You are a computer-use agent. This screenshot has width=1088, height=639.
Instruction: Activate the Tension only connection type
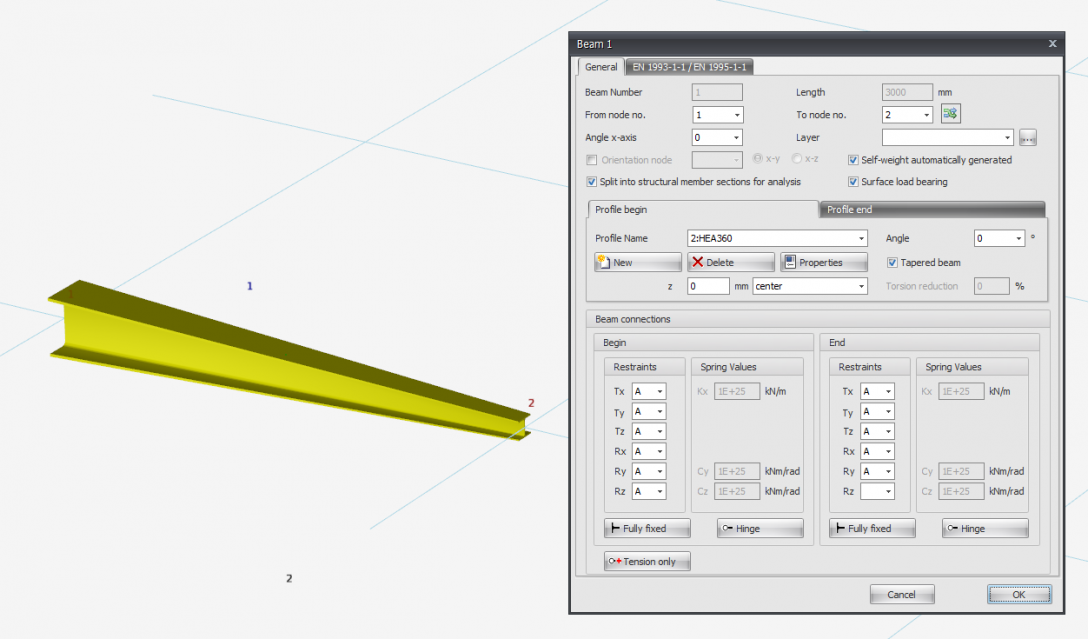tap(646, 561)
